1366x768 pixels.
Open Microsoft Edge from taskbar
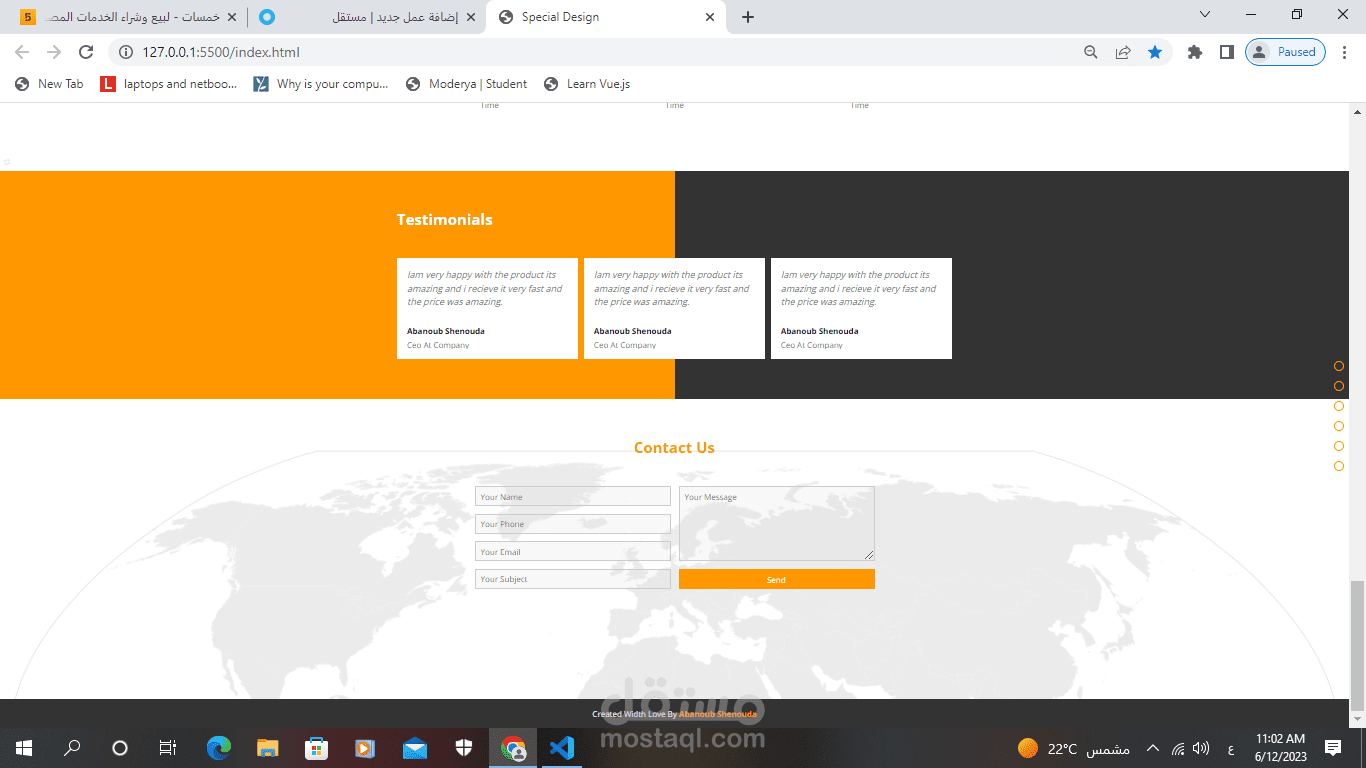pyautogui.click(x=218, y=747)
